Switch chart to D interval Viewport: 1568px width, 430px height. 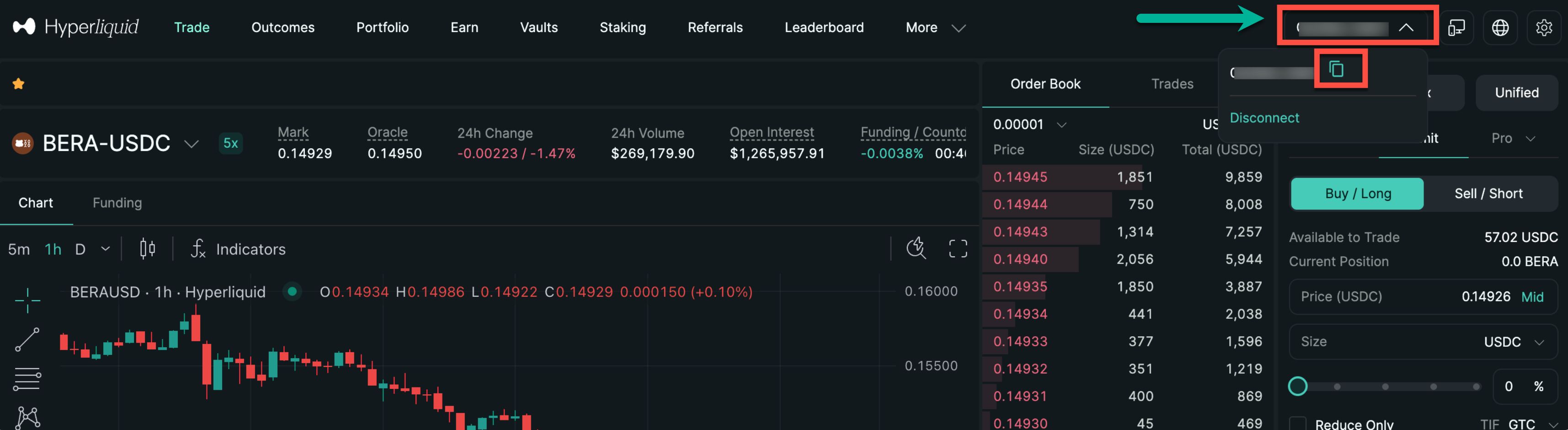tap(80, 249)
